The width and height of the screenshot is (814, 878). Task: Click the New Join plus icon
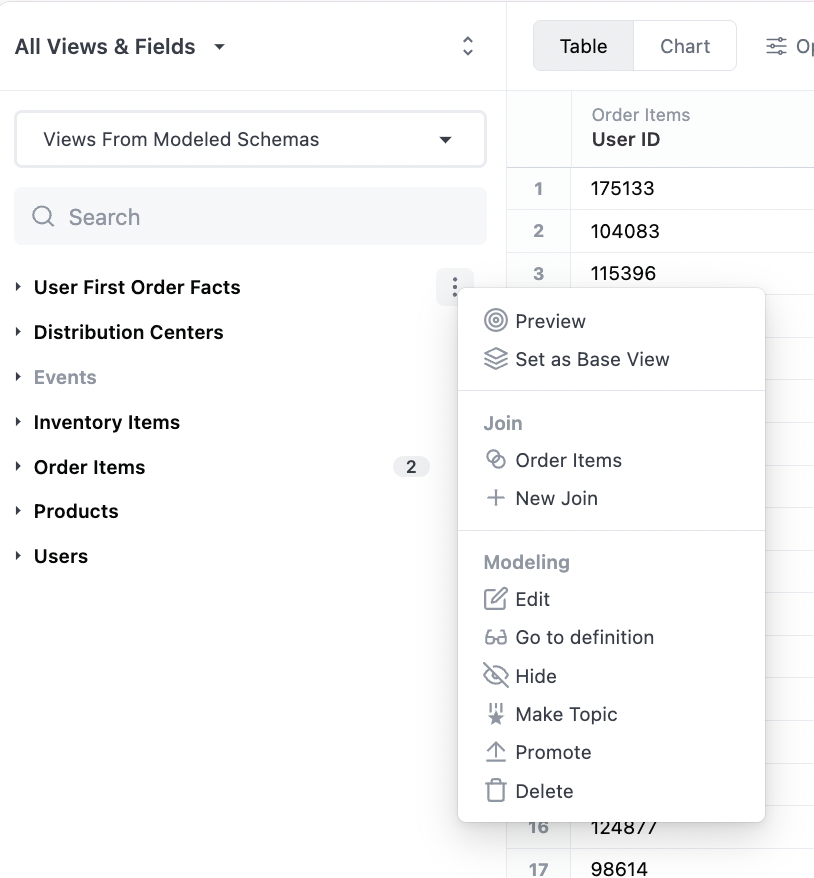pos(495,498)
